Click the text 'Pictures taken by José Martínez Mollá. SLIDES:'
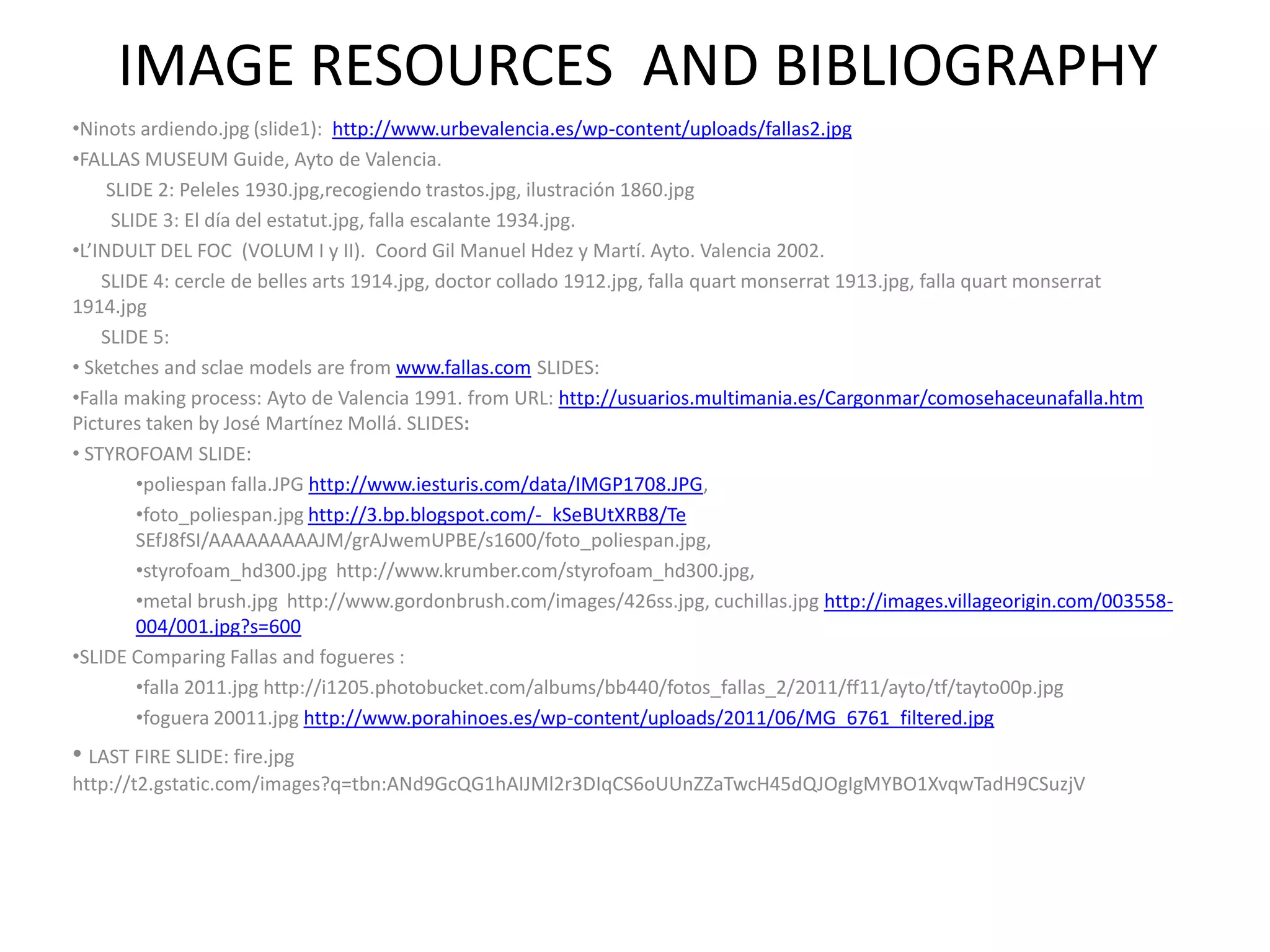 [271, 423]
